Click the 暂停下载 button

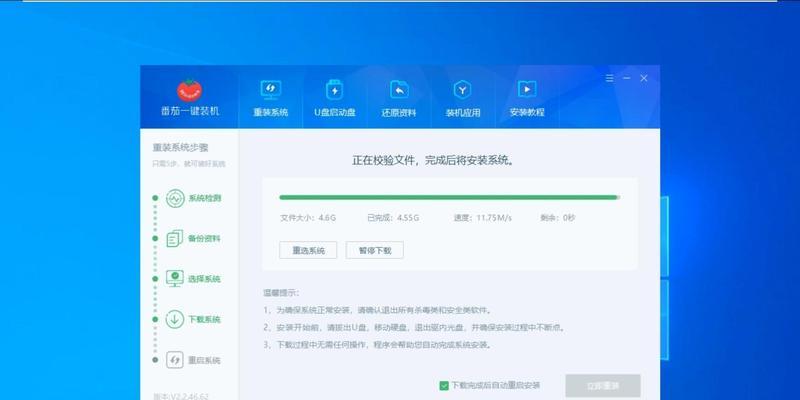(375, 250)
